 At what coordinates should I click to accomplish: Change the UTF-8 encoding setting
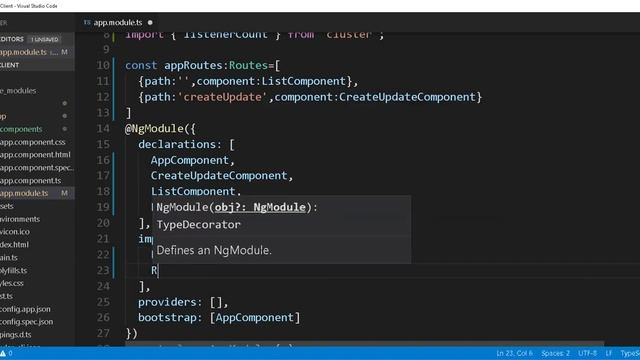[587, 353]
